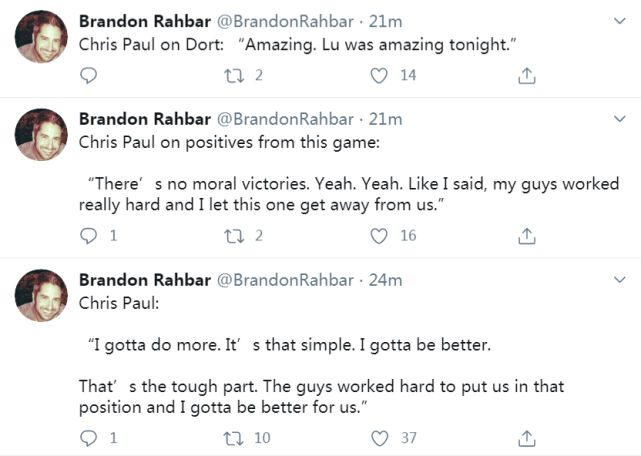Image resolution: width=641 pixels, height=456 pixels.
Task: Retweet the 'Lu was amazing tonight' tweet
Action: (234, 76)
